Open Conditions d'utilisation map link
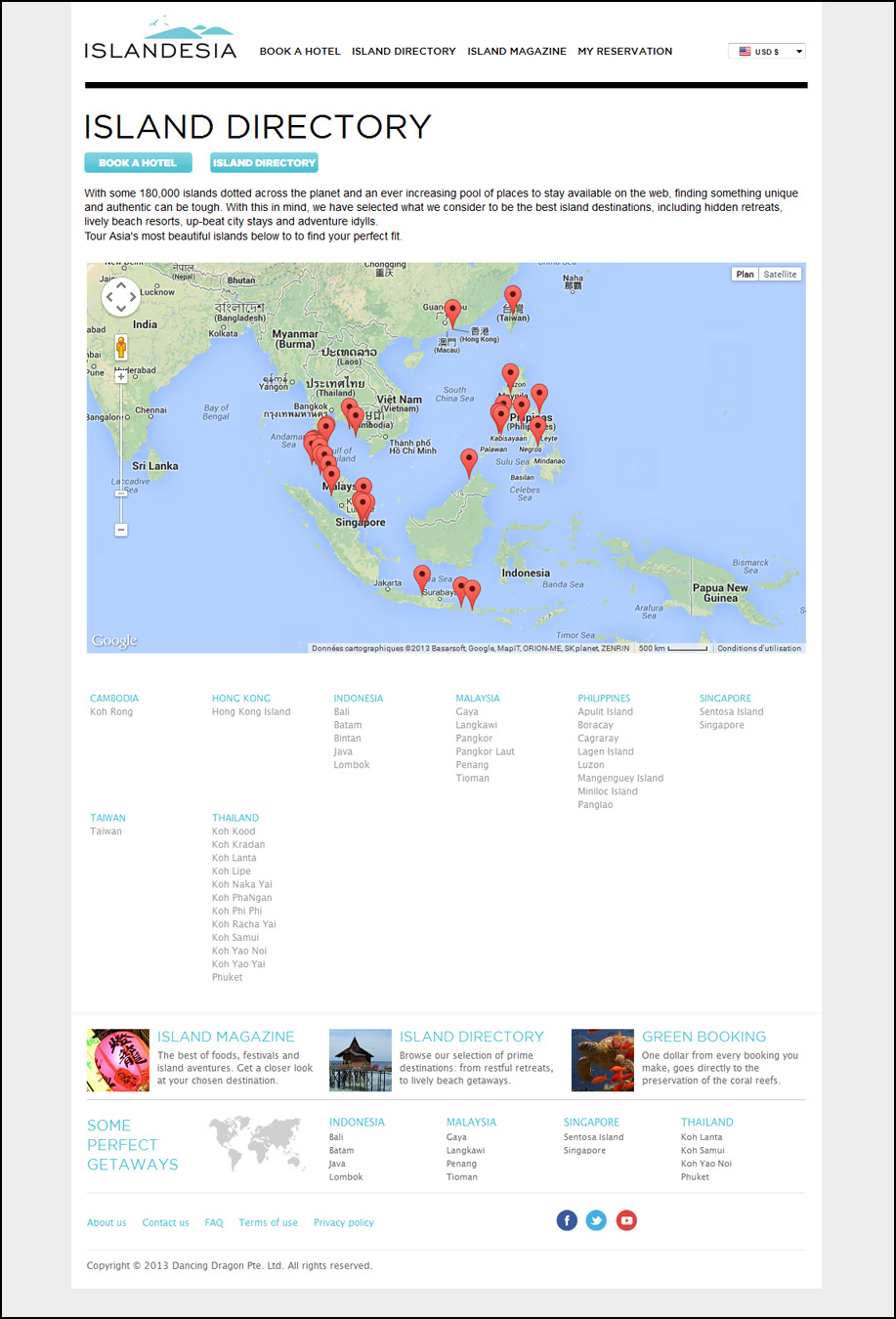Viewport: 896px width, 1319px height. [759, 649]
